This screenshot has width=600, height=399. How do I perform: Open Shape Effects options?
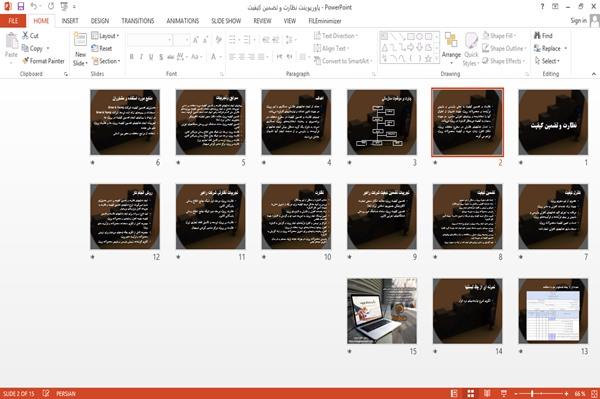[x=504, y=61]
